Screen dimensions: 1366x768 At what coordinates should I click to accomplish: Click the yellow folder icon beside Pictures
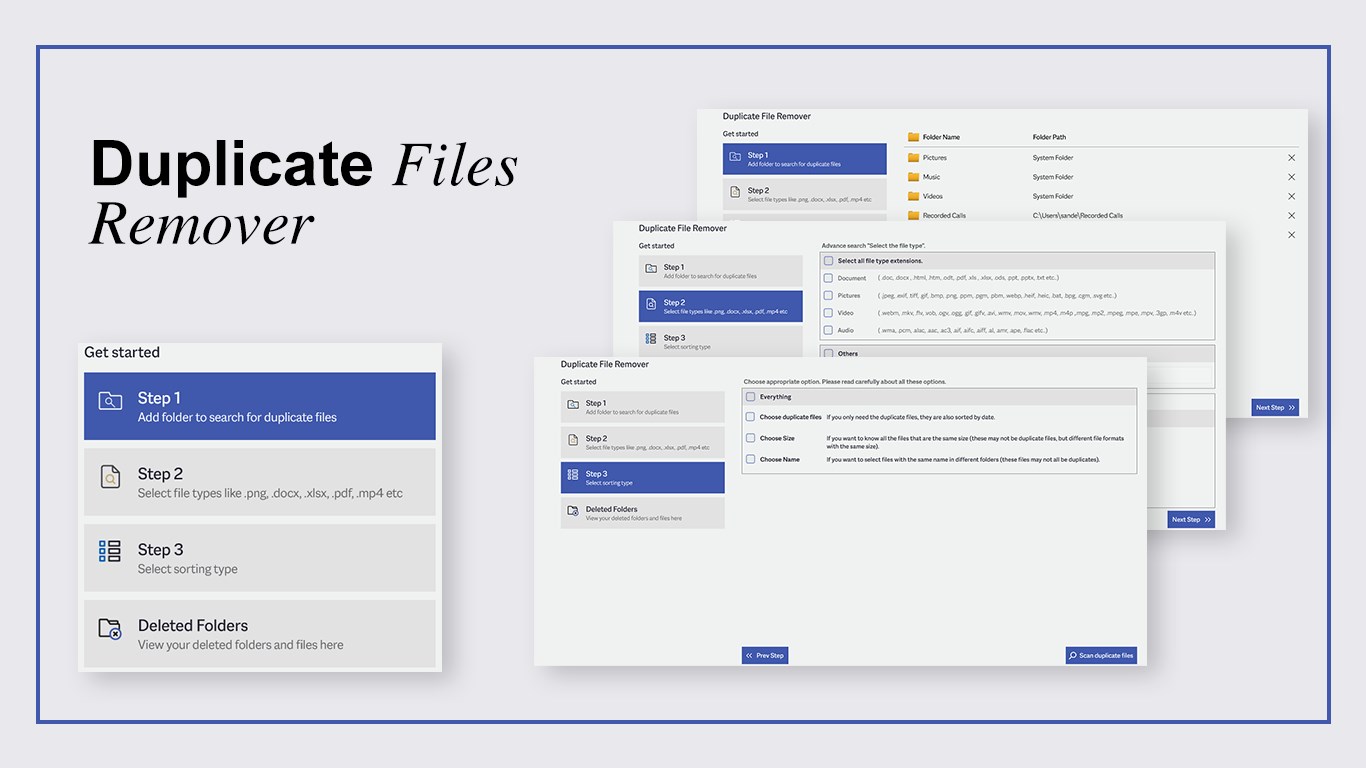point(913,158)
